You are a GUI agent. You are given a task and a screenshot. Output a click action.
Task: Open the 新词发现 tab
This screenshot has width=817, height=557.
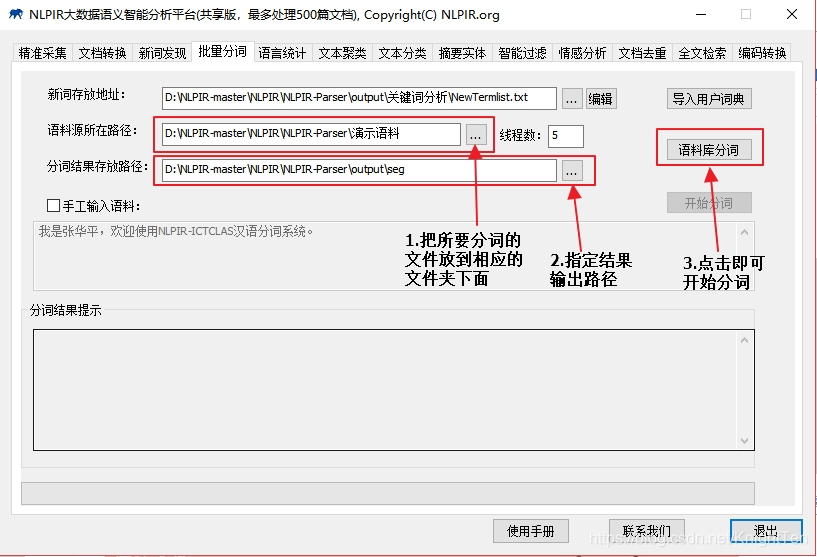(x=163, y=53)
